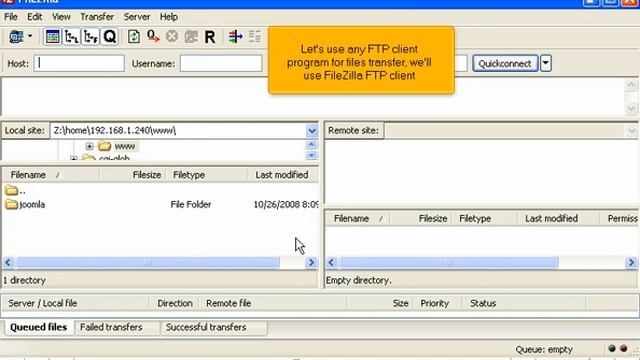Toggle processing of the transfer queue
This screenshot has height=360, width=640.
(153, 37)
